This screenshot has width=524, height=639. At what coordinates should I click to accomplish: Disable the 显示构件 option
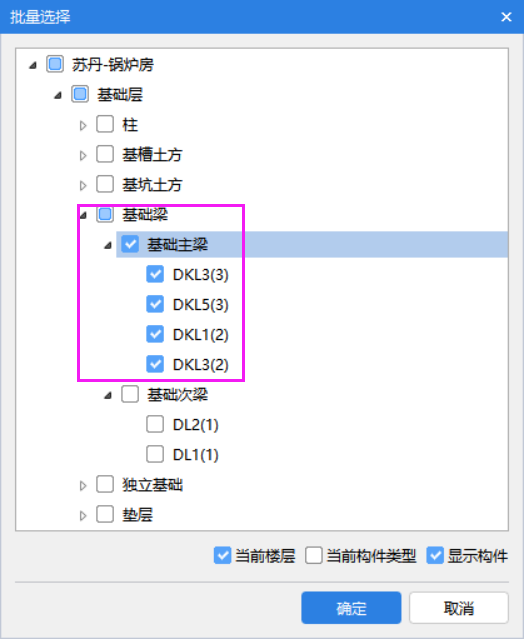435,556
